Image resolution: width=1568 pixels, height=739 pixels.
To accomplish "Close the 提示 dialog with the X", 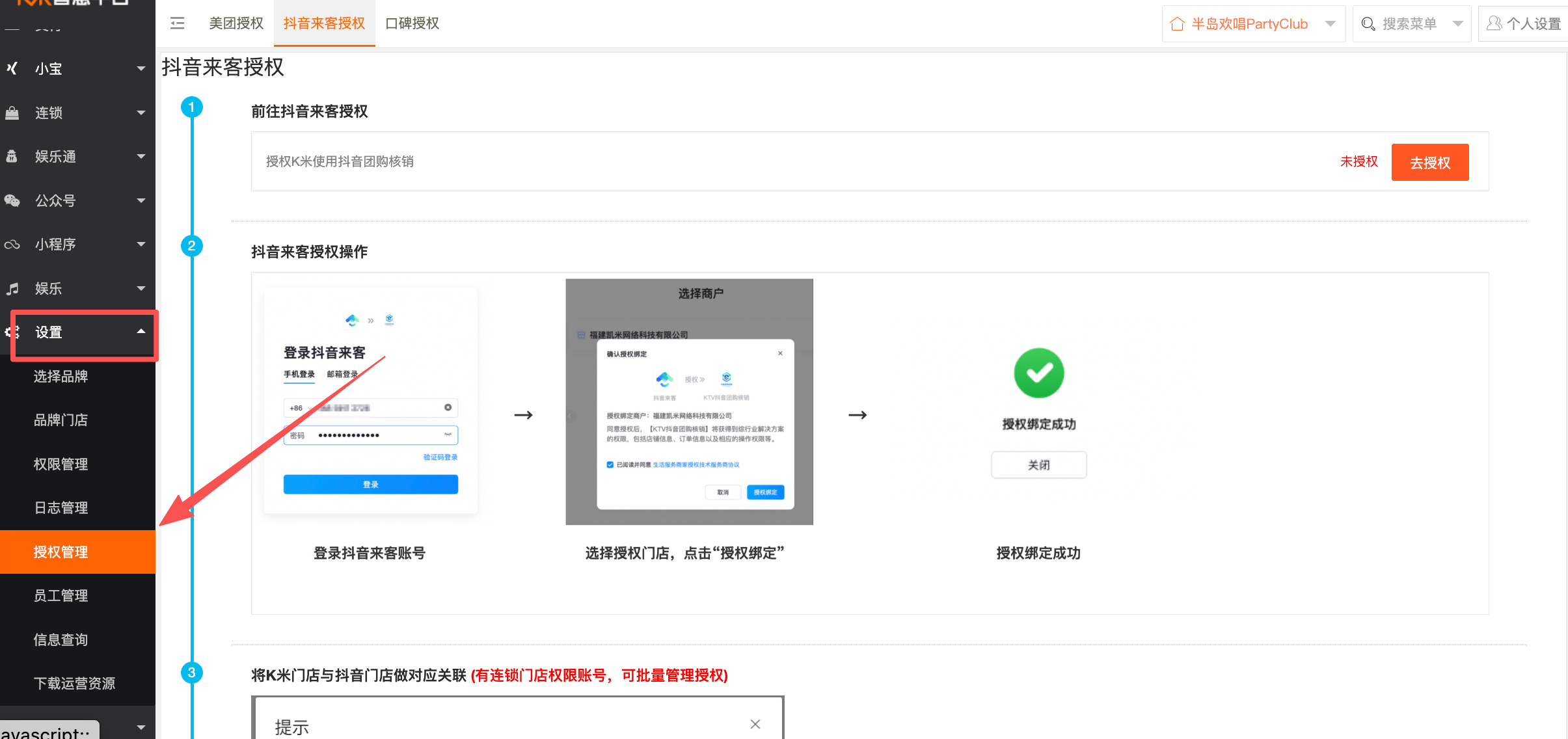I will (755, 724).
